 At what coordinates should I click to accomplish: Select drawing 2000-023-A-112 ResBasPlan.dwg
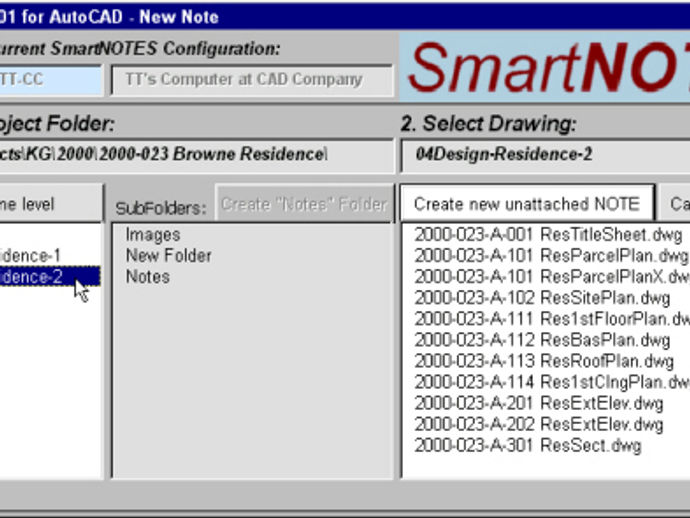pyautogui.click(x=542, y=340)
